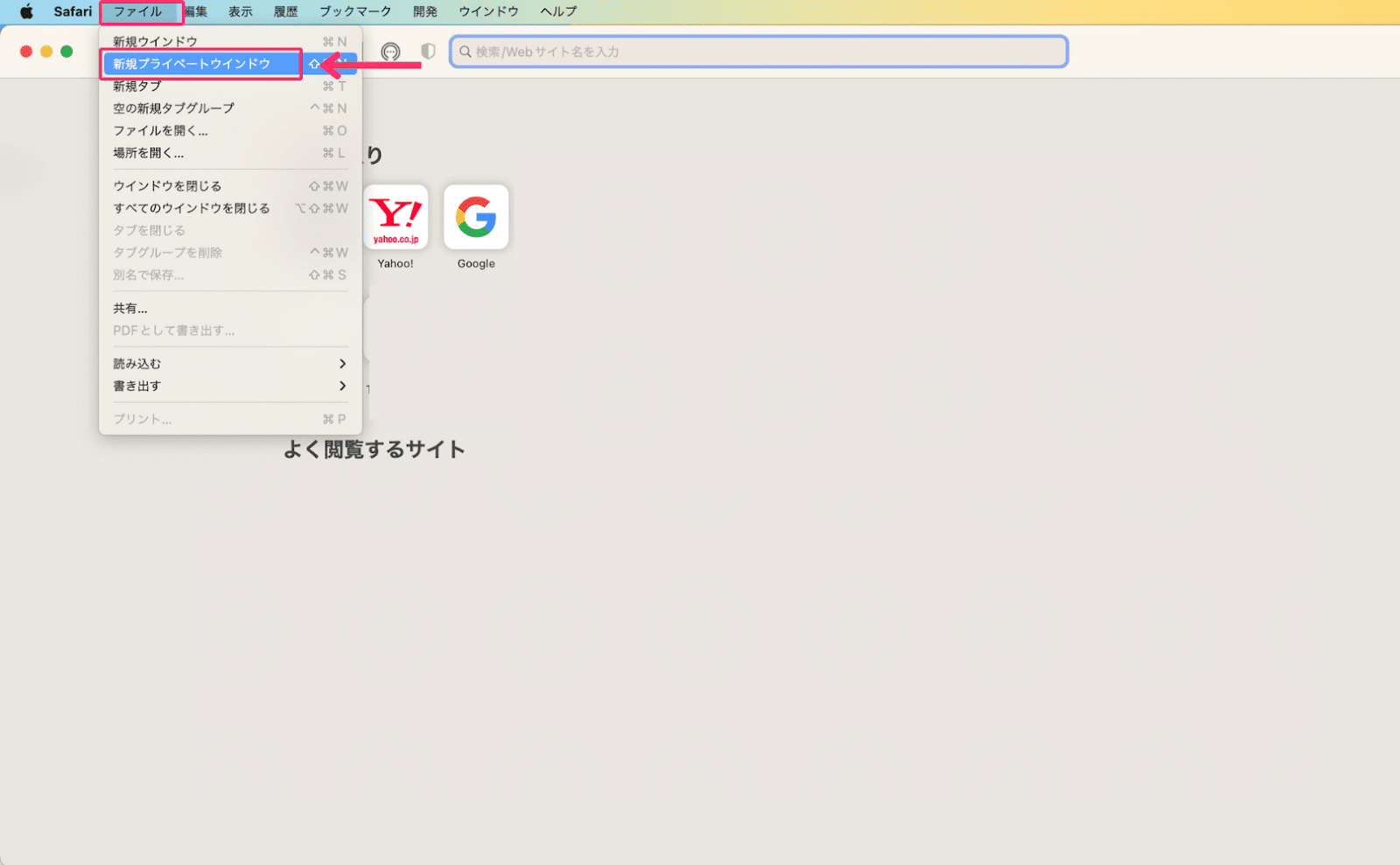Choose 場所を開く… entry
This screenshot has height=865, width=1400.
pyautogui.click(x=230, y=153)
